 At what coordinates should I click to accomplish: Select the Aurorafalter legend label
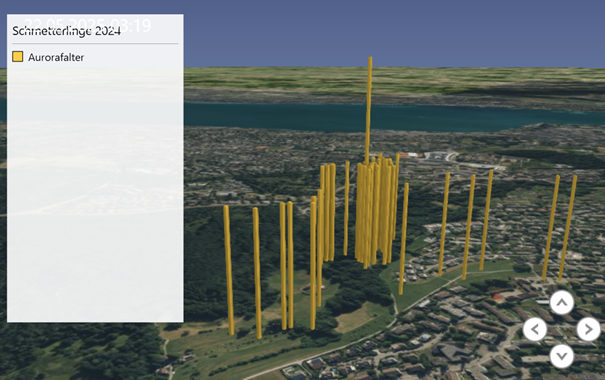(x=56, y=57)
